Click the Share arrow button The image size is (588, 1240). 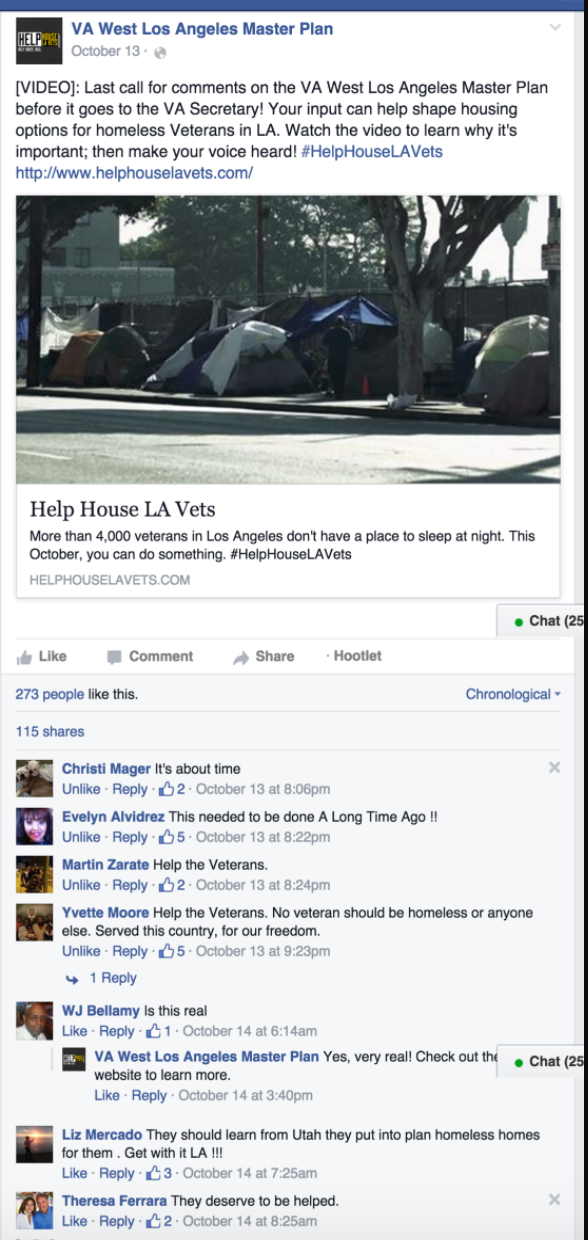(264, 656)
